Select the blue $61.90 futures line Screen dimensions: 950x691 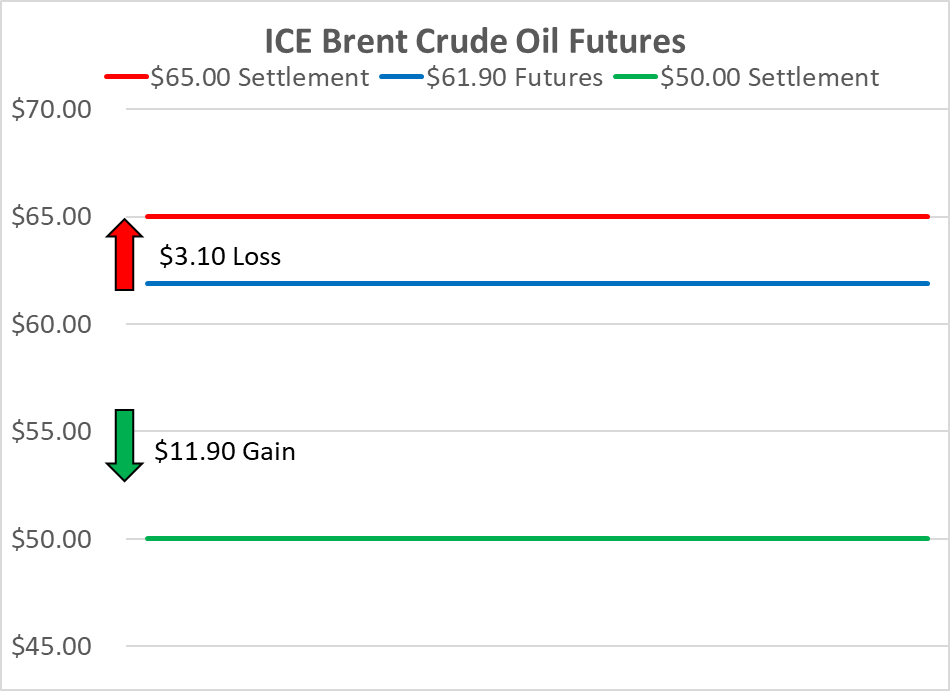(x=537, y=283)
